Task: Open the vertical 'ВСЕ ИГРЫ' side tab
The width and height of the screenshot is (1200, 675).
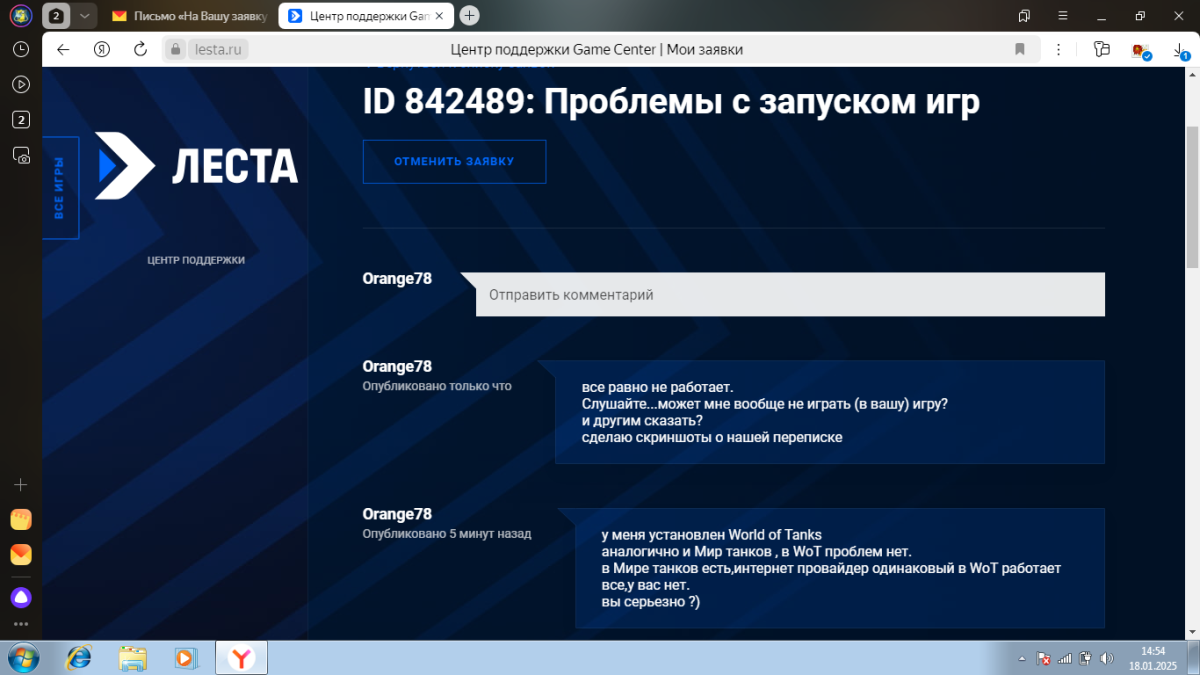Action: 60,188
